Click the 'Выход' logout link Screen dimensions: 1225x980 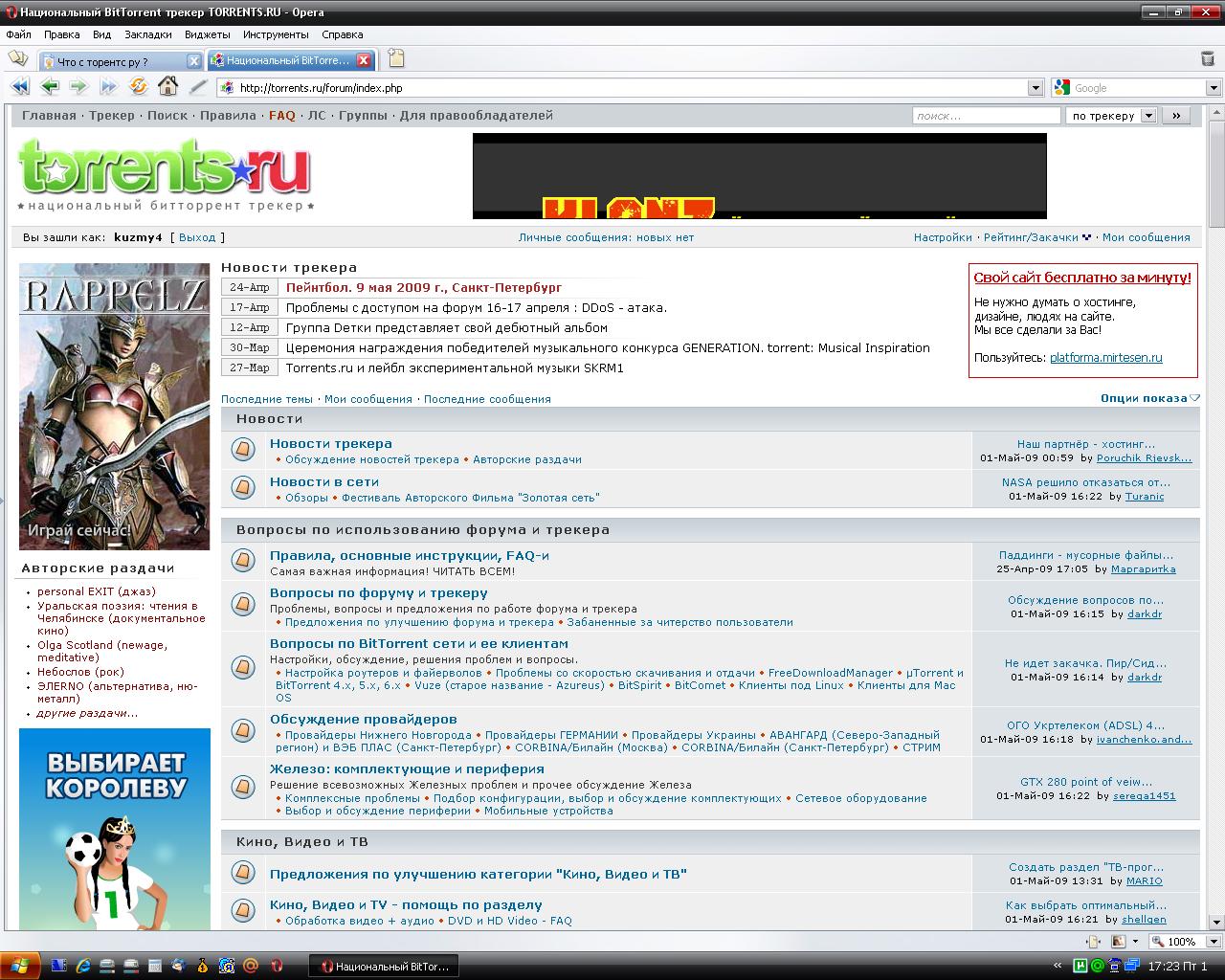(x=197, y=237)
